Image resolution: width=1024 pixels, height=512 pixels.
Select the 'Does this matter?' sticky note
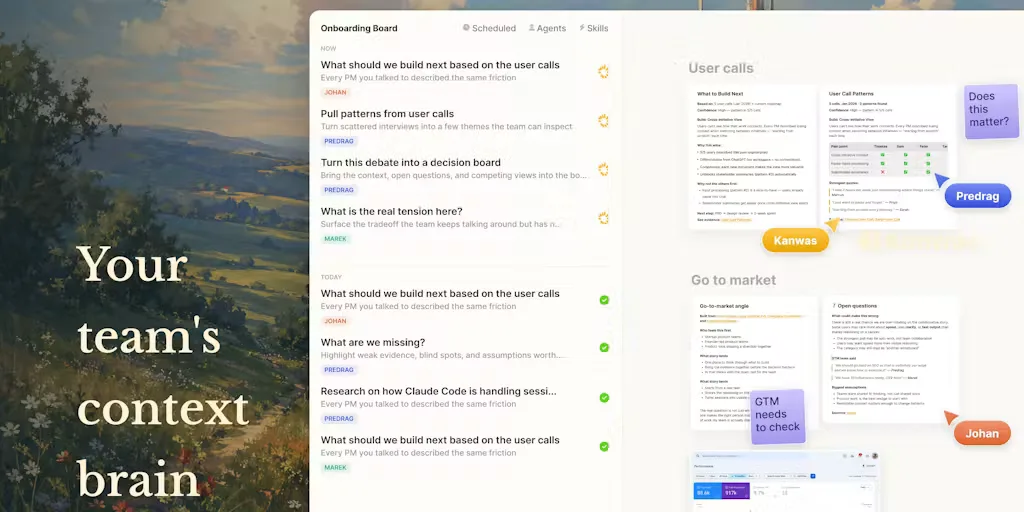coord(991,111)
